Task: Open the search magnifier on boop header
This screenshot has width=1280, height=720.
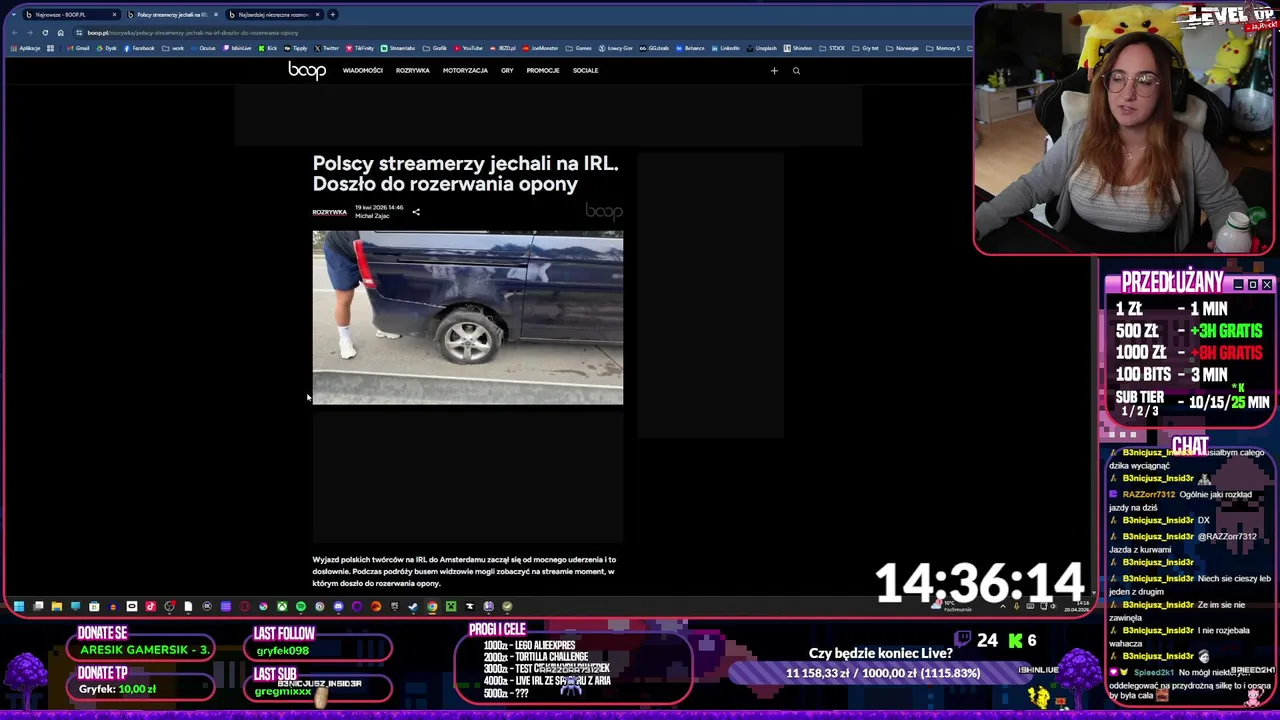Action: pos(796,70)
